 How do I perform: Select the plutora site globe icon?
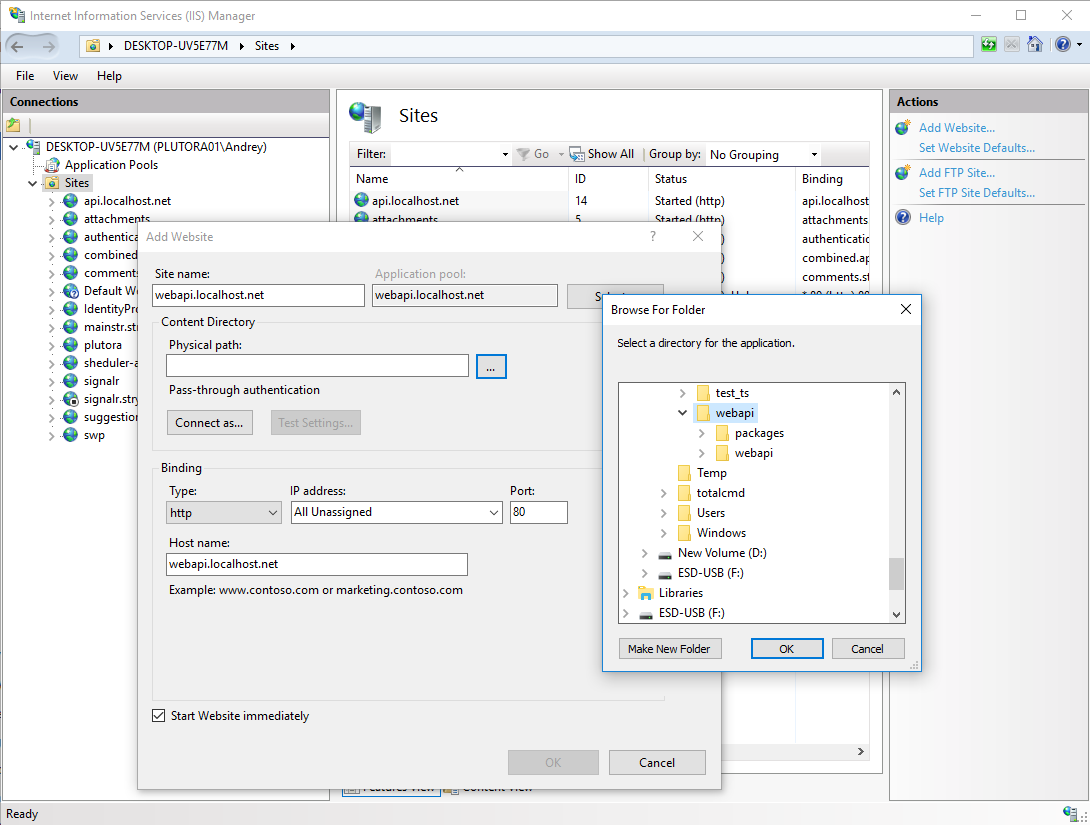70,345
